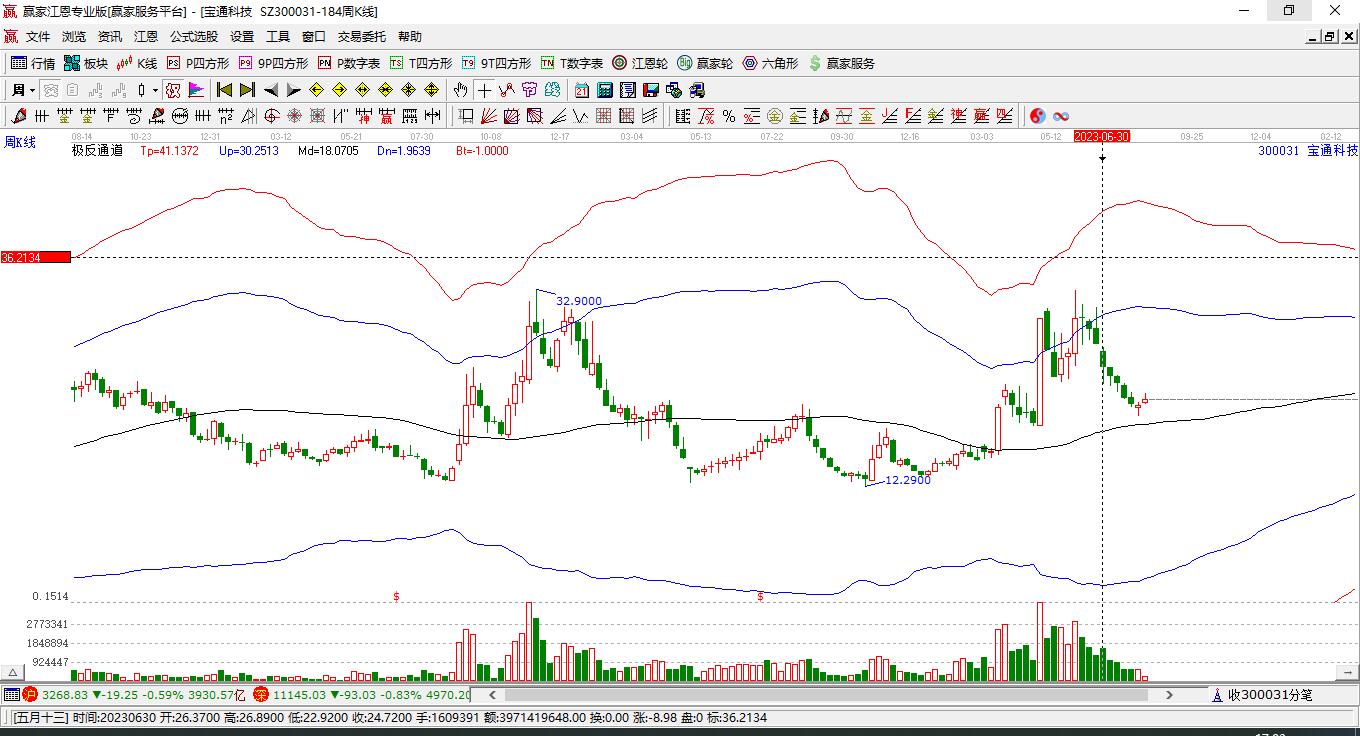Step forward with black right arrow

(293, 90)
